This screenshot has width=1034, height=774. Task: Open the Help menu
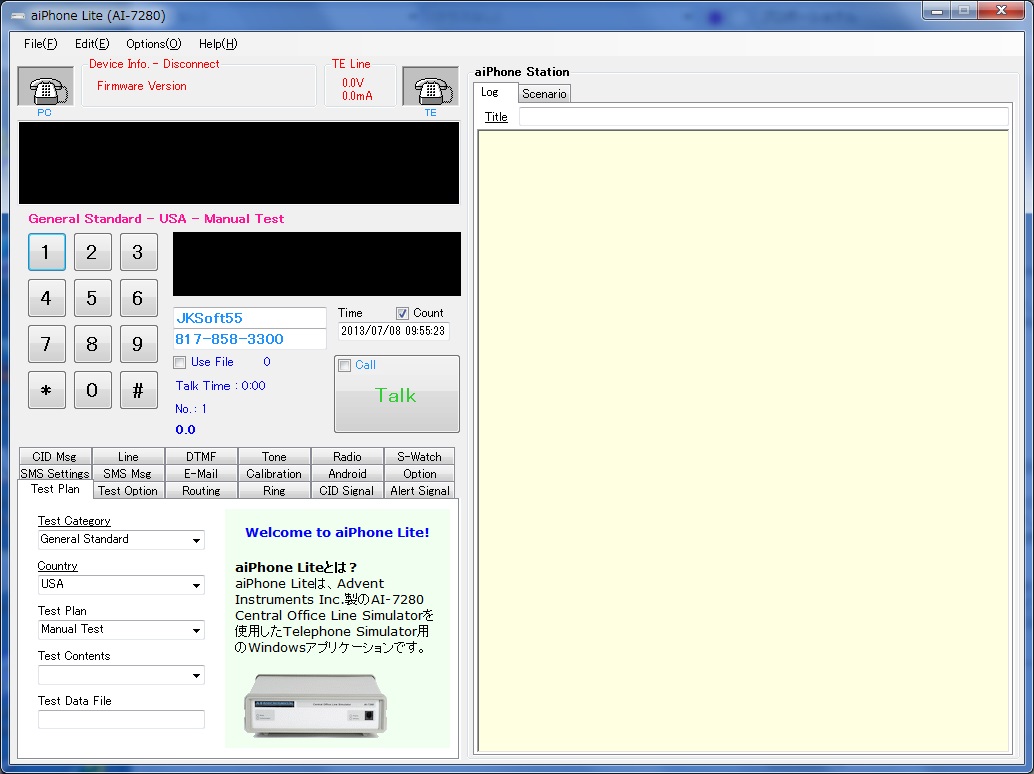(218, 44)
